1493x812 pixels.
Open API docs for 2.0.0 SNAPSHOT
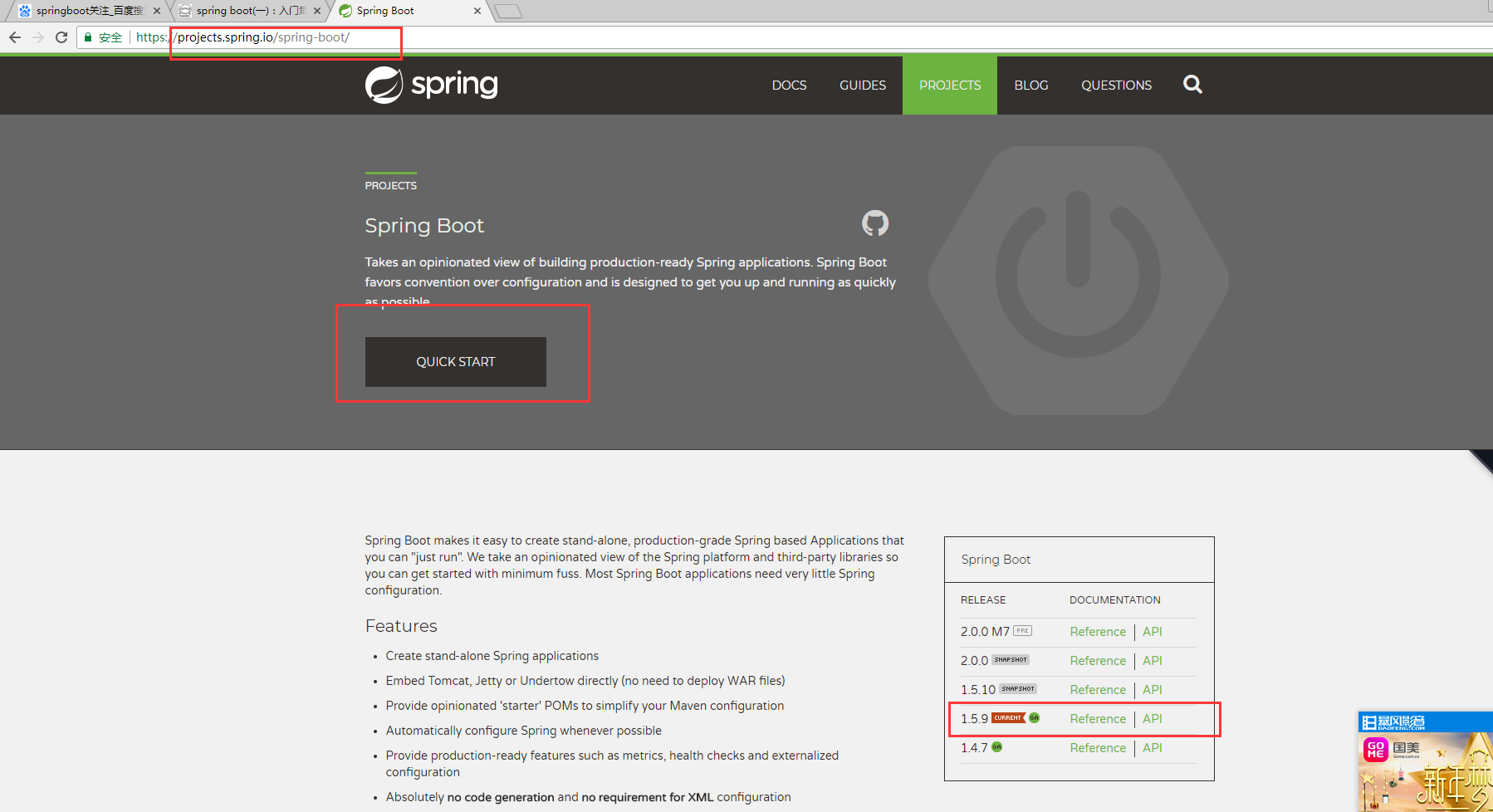[x=1153, y=661]
